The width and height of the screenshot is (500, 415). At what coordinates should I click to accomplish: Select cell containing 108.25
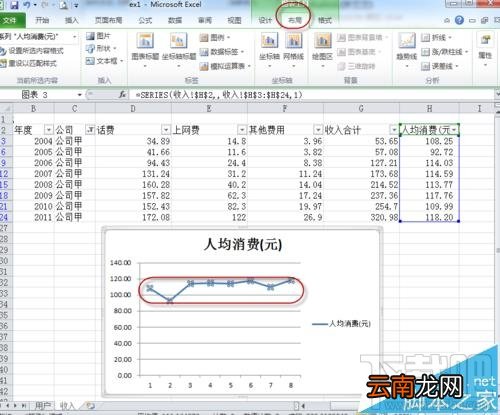(429, 141)
